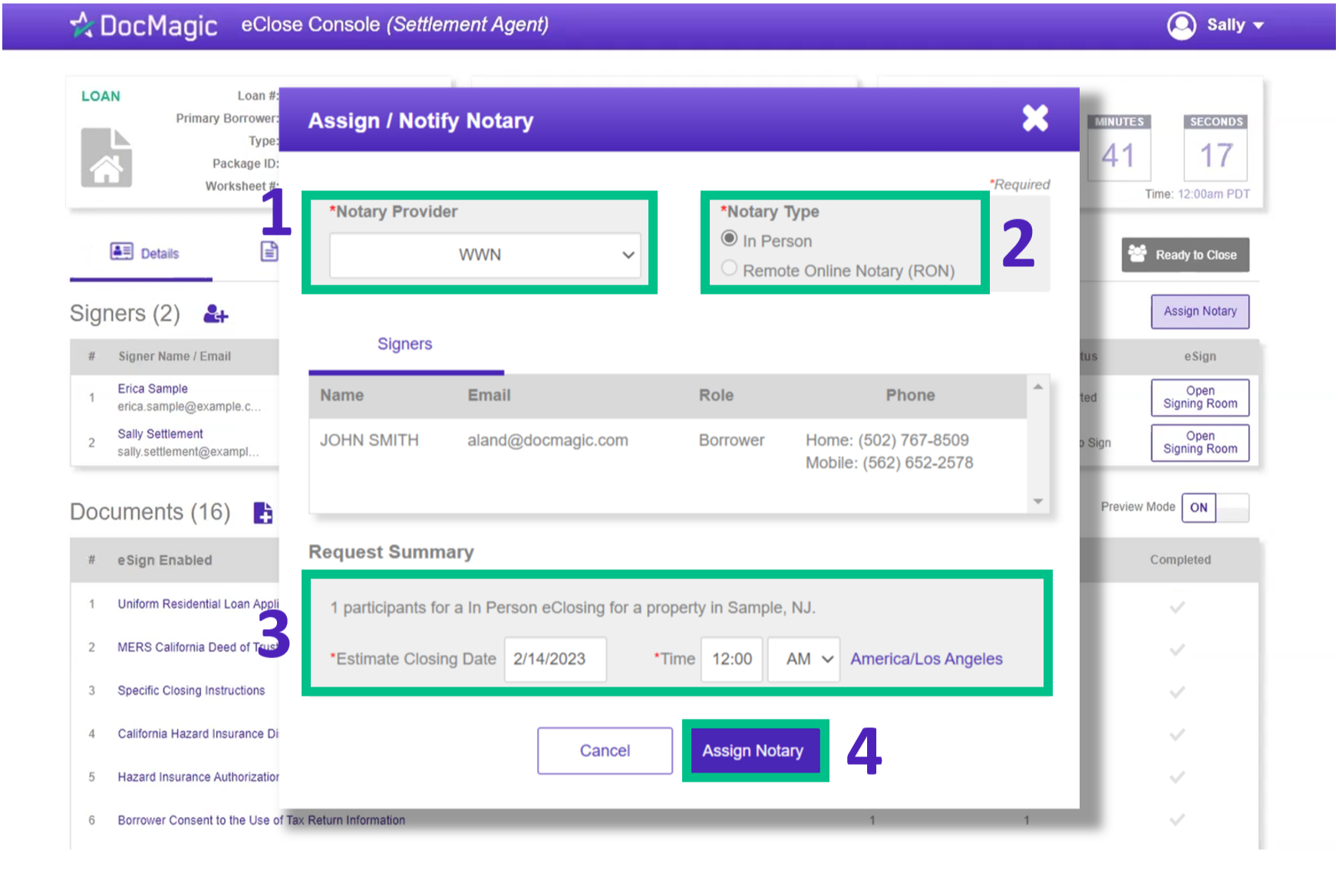Open Erica Sample signer link
The width and height of the screenshot is (1339, 896).
(153, 389)
